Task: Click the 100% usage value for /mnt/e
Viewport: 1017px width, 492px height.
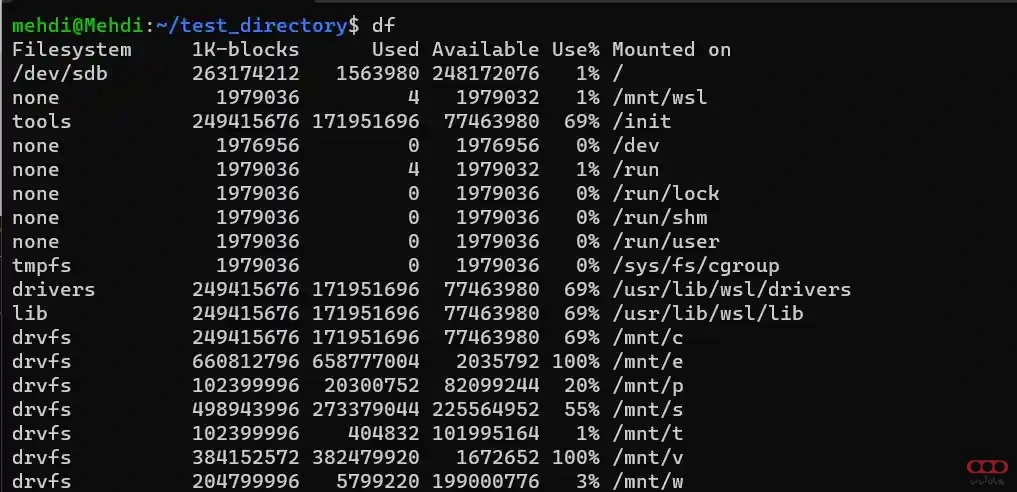Action: pyautogui.click(x=575, y=361)
